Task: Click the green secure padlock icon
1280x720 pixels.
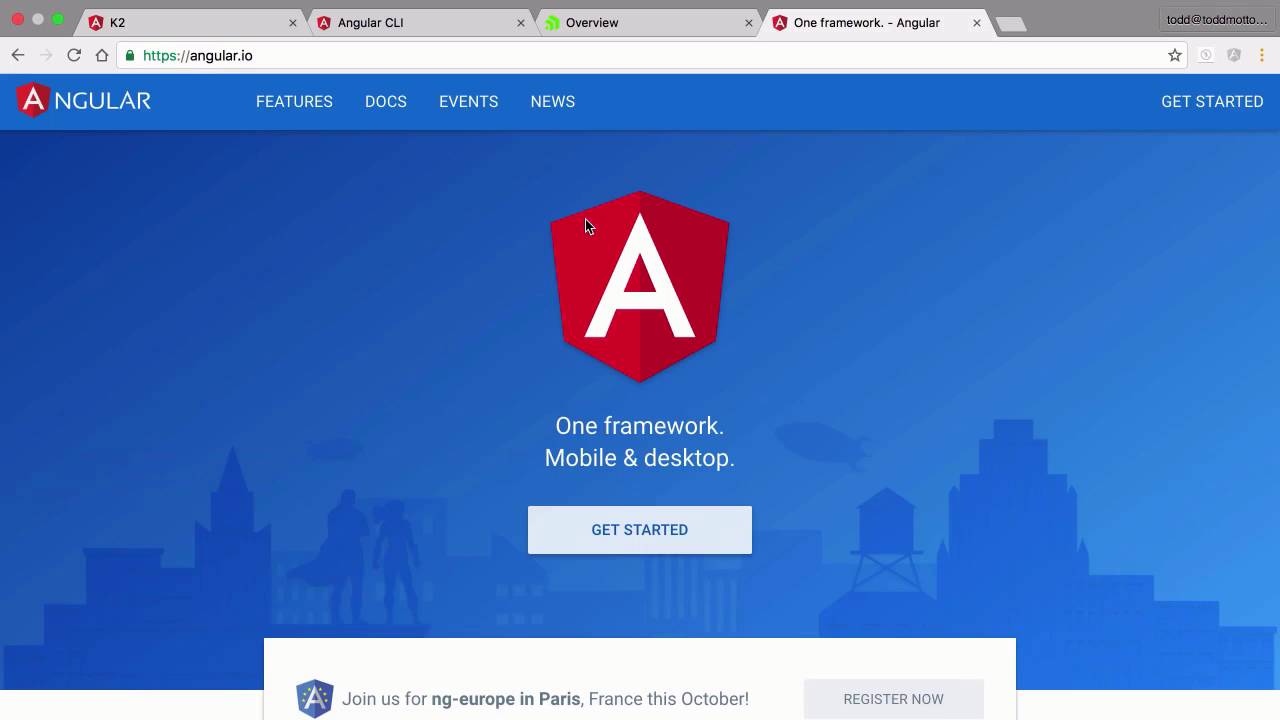Action: click(x=130, y=55)
